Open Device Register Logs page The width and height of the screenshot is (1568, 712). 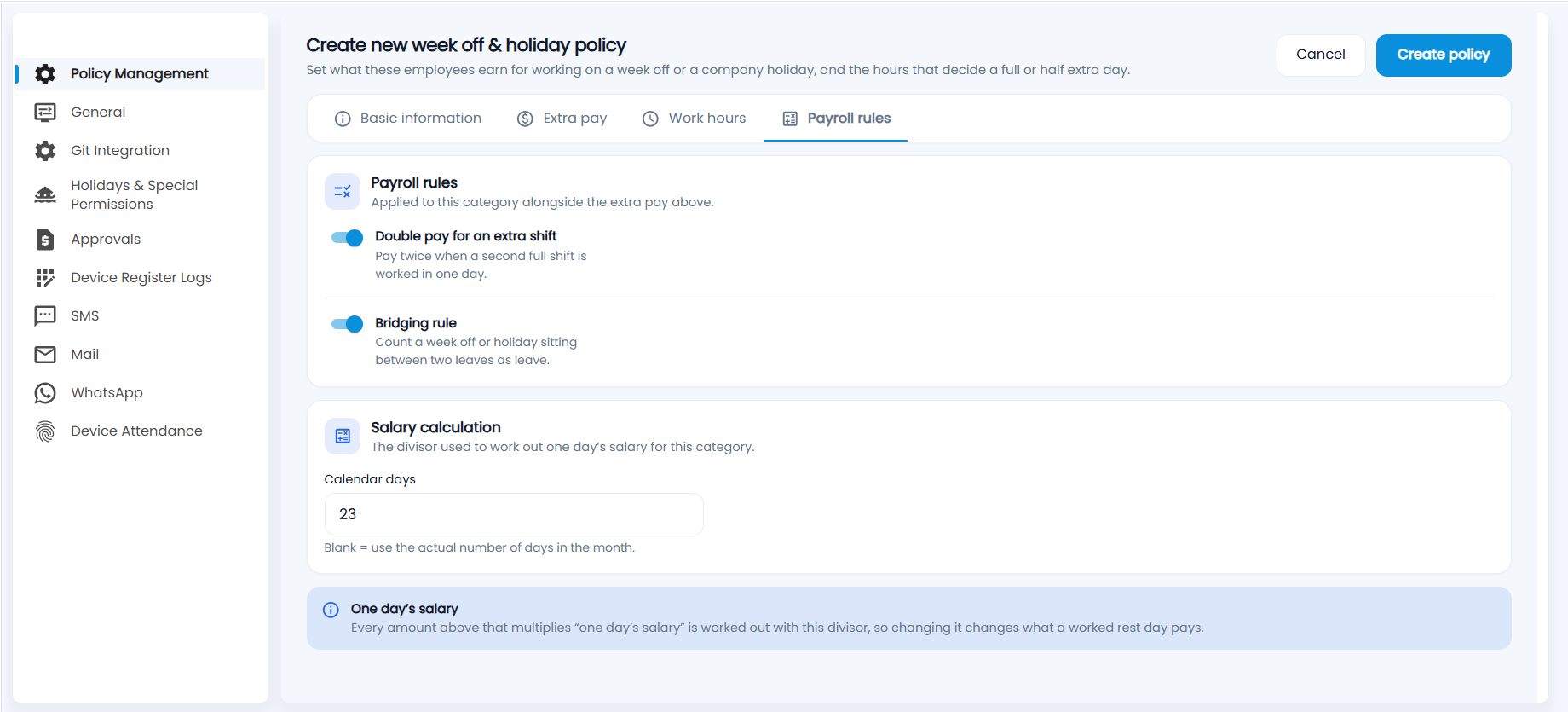(141, 278)
